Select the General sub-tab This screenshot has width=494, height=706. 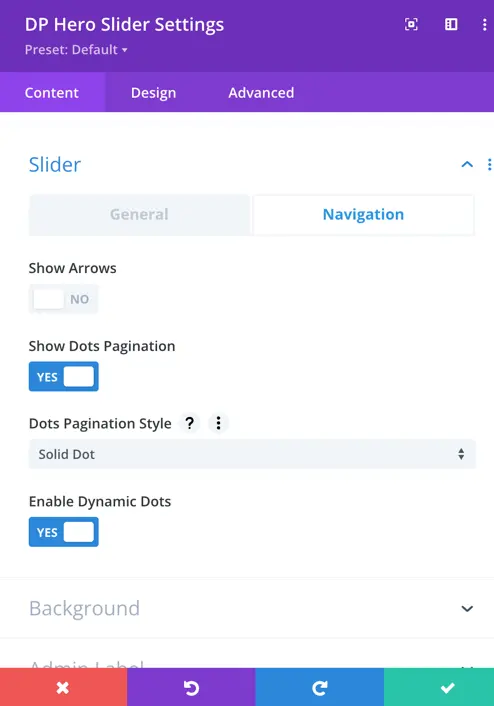139,214
